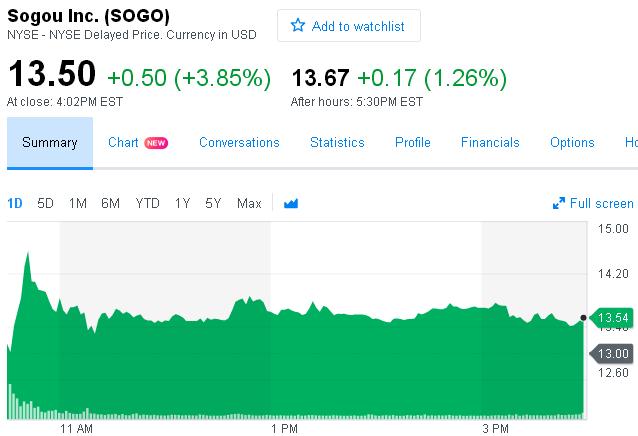The width and height of the screenshot is (638, 436).
Task: Display the Max time range
Action: 249,203
